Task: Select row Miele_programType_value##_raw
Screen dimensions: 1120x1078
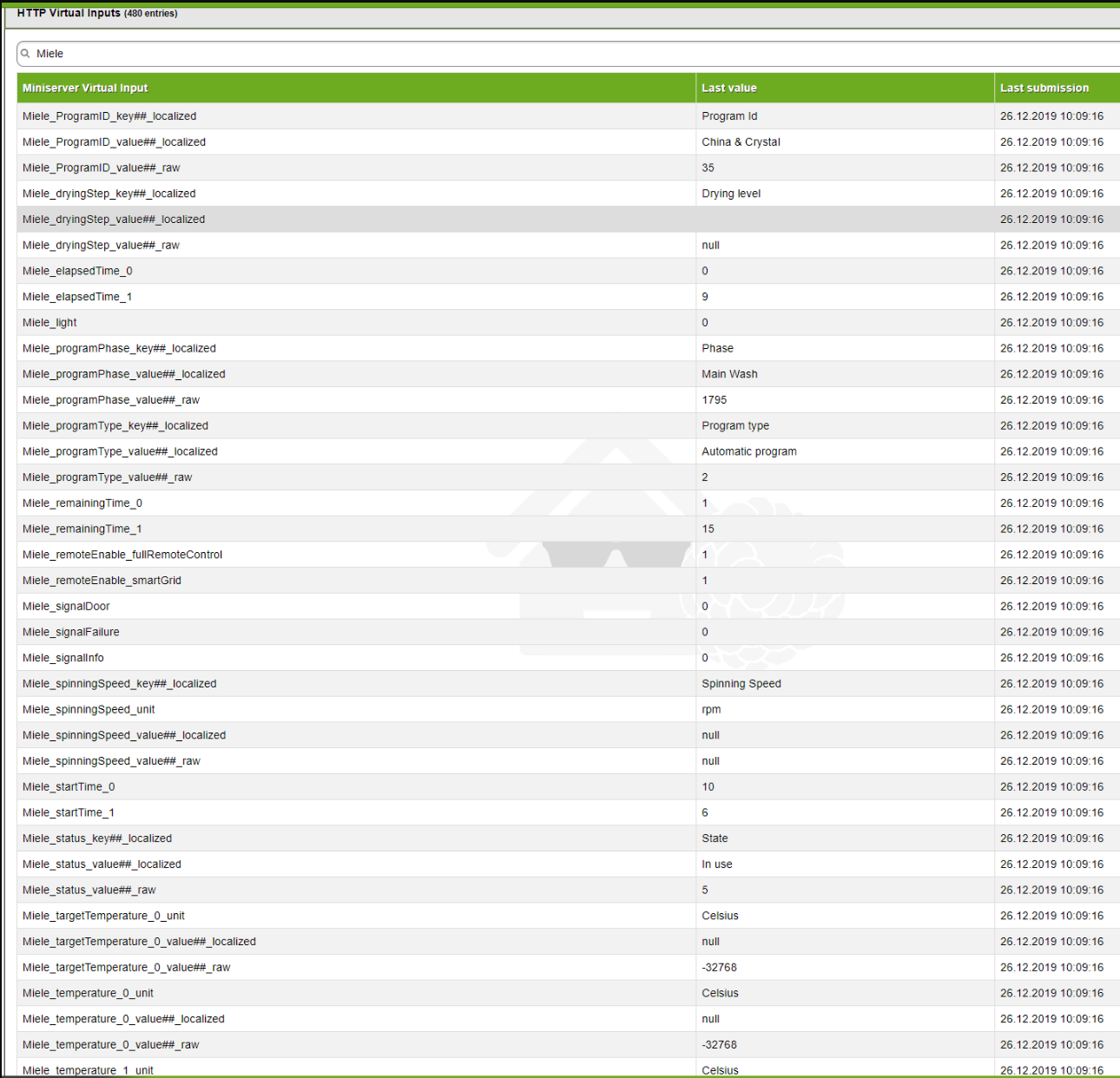Action: click(569, 477)
